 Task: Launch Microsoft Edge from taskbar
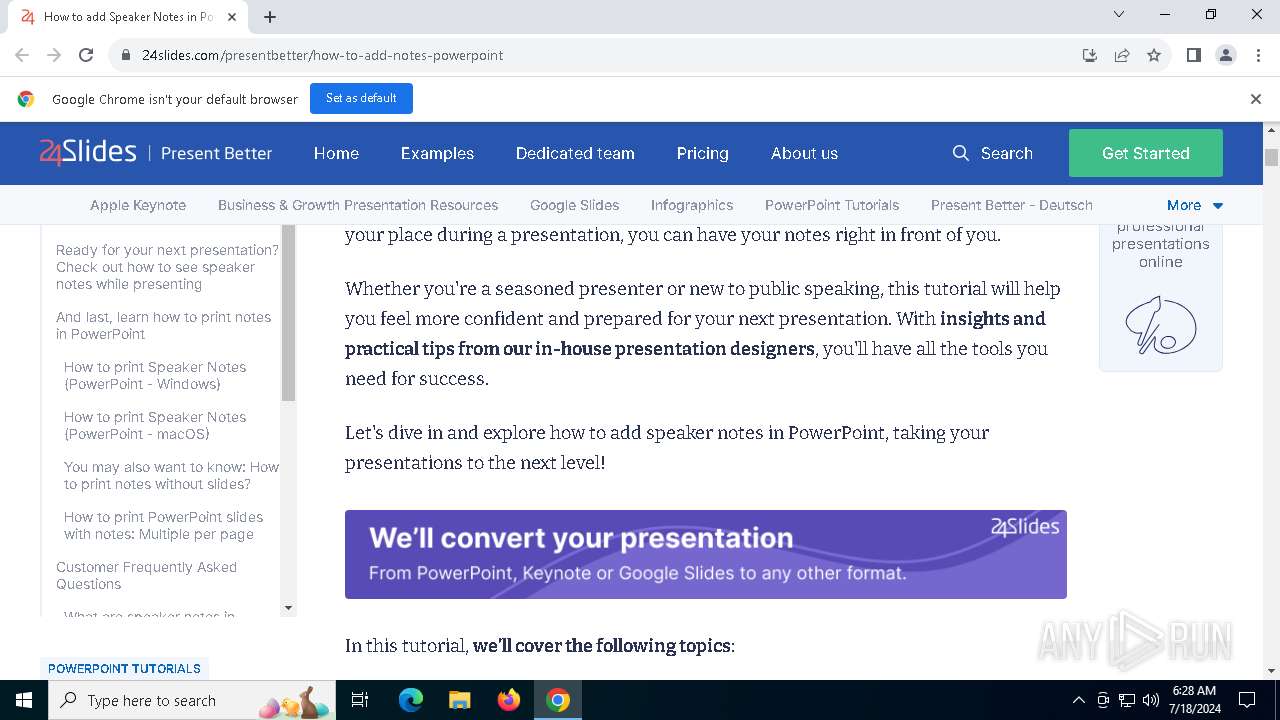click(411, 700)
